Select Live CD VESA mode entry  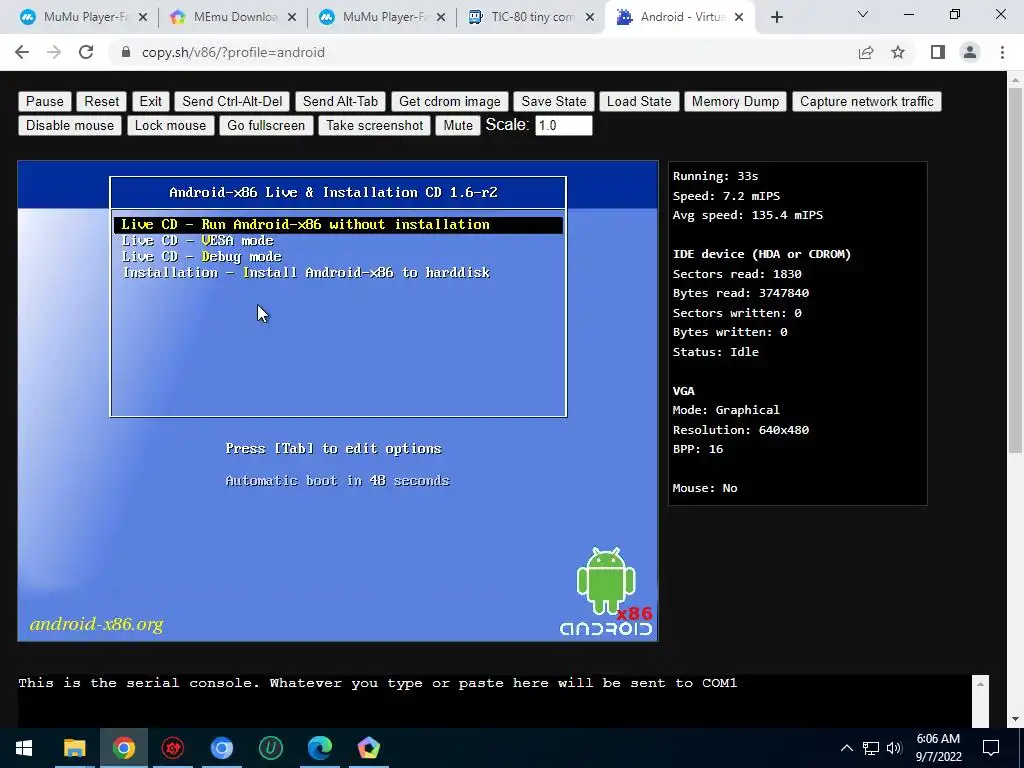[x=338, y=241]
